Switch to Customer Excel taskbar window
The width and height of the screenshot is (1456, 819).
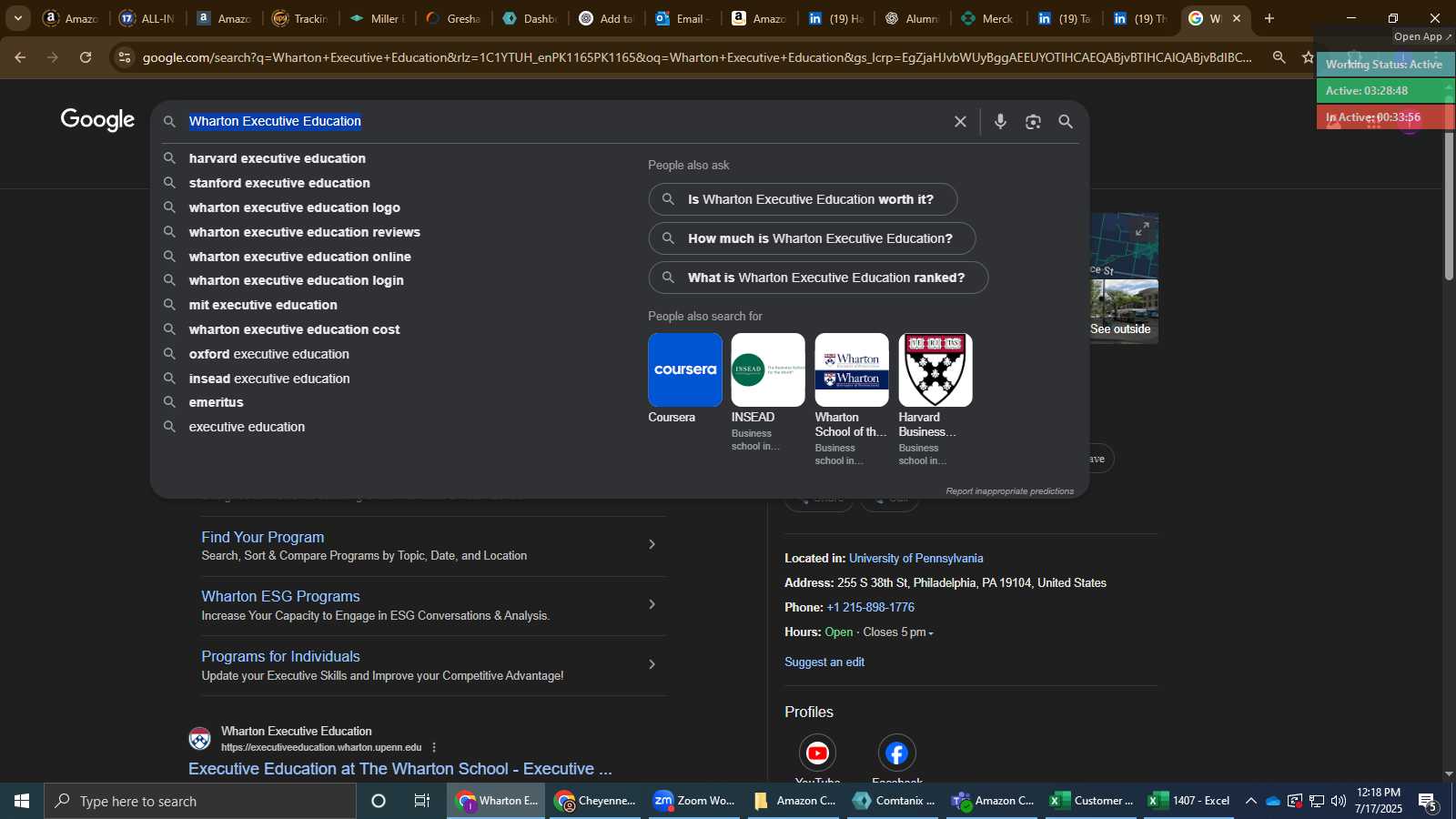[x=1091, y=801]
